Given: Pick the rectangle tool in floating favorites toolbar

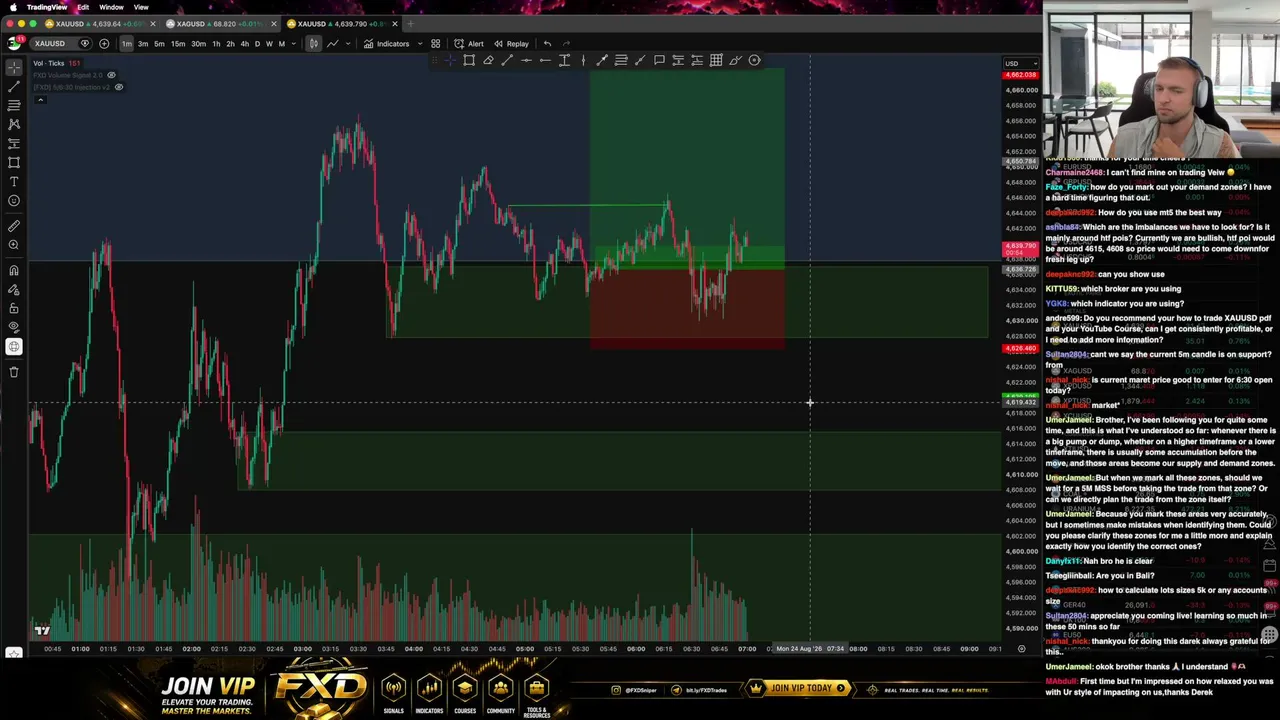Looking at the screenshot, I should point(469,61).
